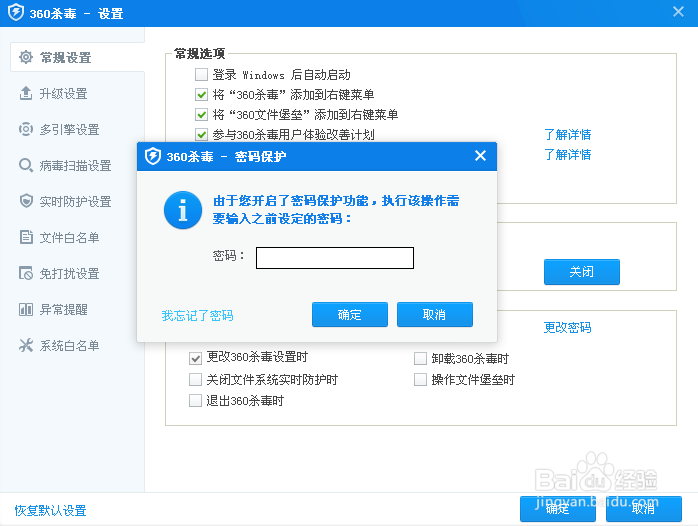Click the 系统白名单 tools icon
This screenshot has width=698, height=526.
(x=26, y=345)
